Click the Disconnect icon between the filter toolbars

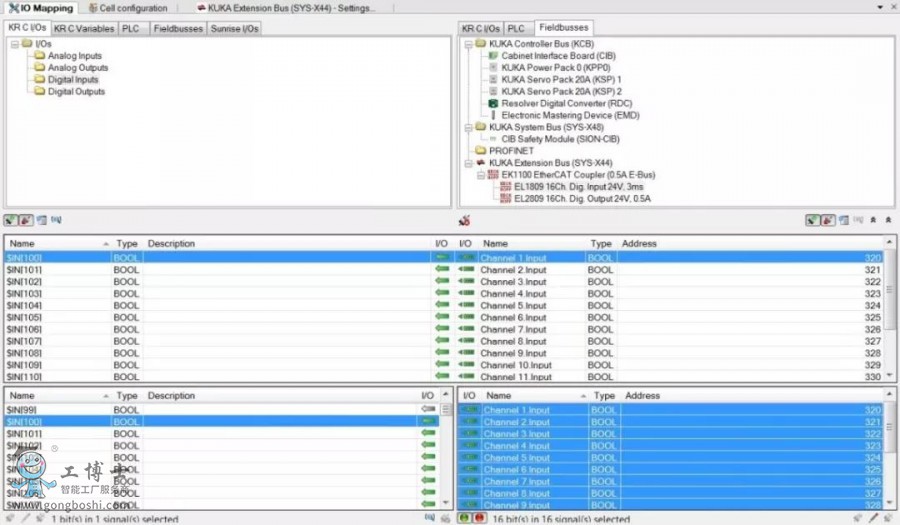464,220
